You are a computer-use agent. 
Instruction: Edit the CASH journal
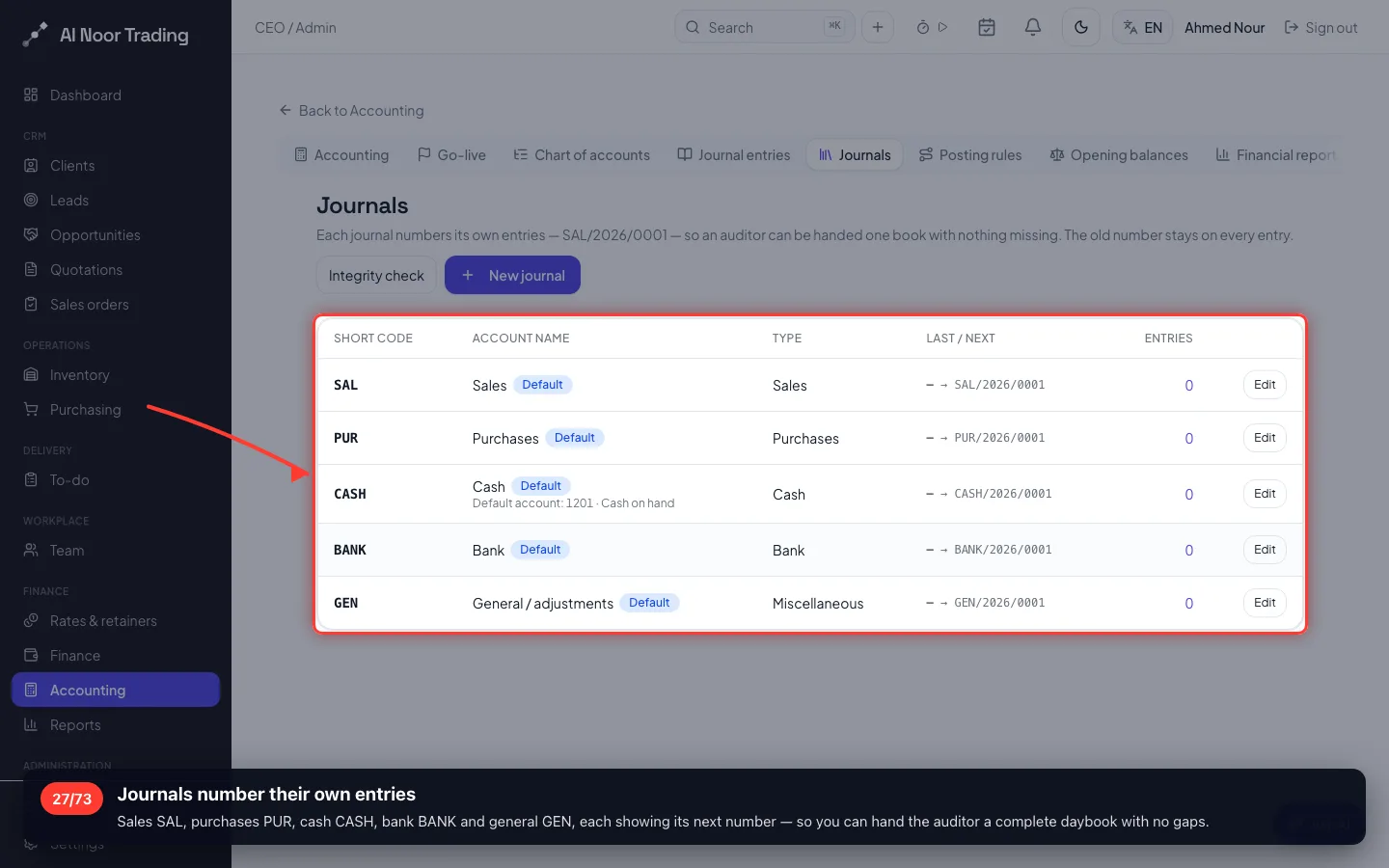click(x=1265, y=494)
